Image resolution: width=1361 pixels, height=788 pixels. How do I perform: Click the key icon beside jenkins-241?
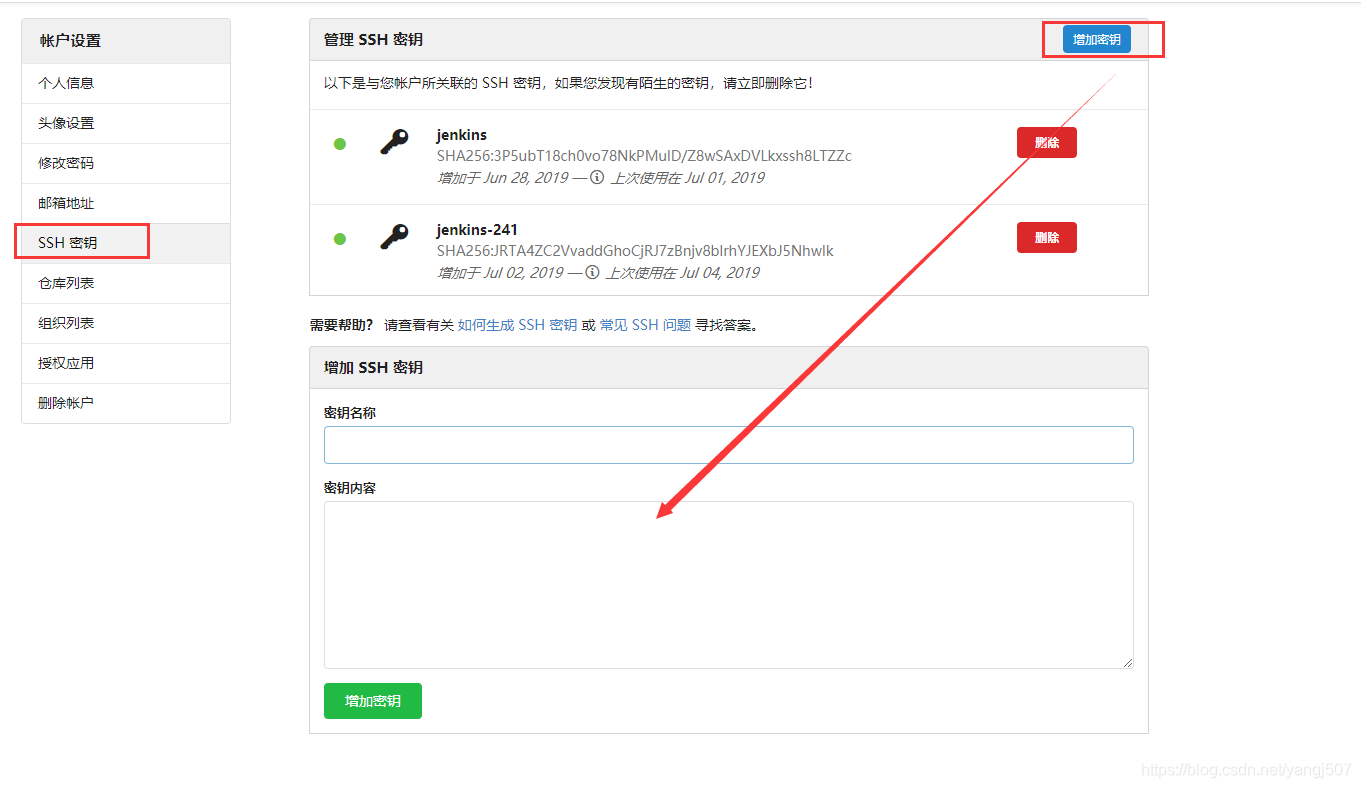tap(395, 238)
